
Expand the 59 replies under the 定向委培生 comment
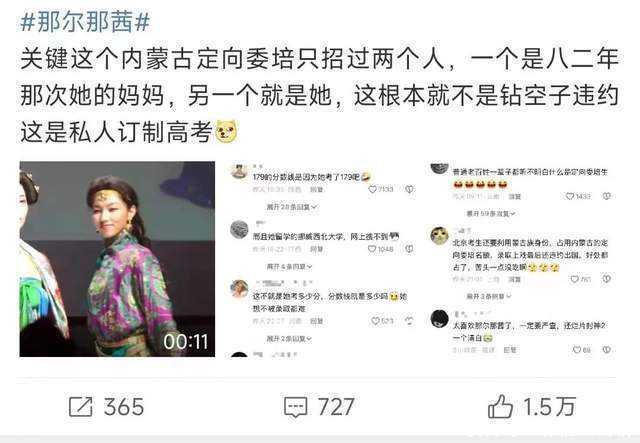491,214
